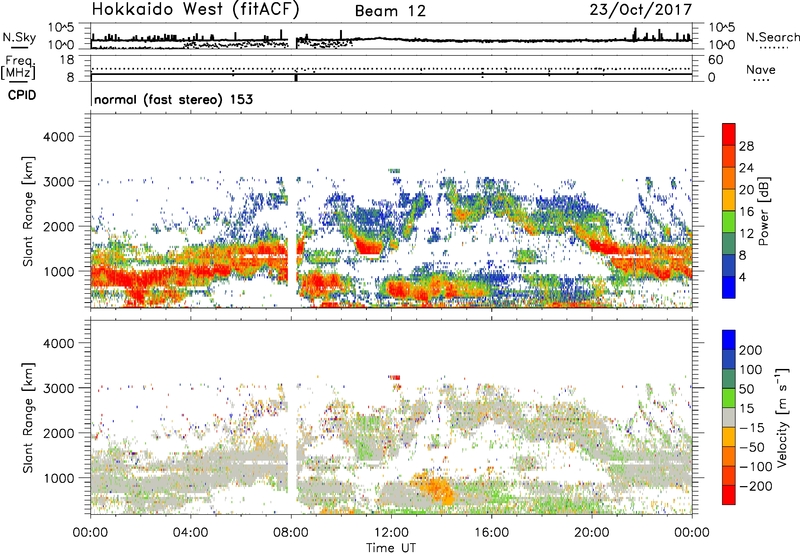Select "normal (fast stereo) 153" mode text
The width and height of the screenshot is (800, 554).
[x=173, y=99]
